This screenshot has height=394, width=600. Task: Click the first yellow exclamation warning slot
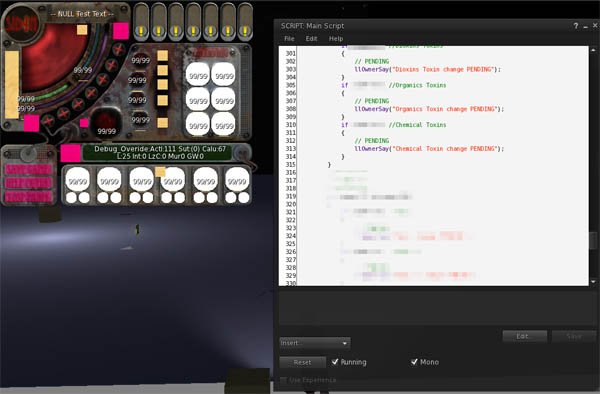(x=141, y=21)
